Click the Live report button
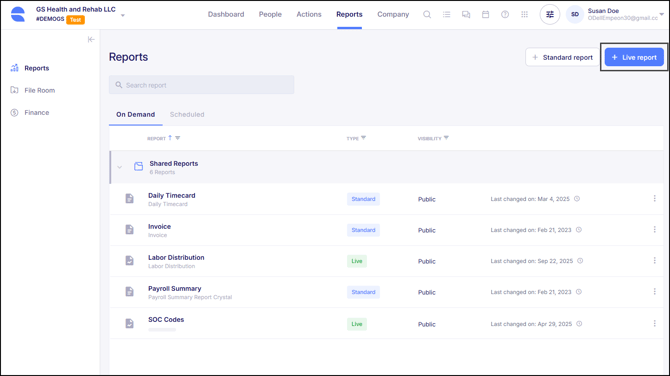The height and width of the screenshot is (376, 670). click(634, 57)
